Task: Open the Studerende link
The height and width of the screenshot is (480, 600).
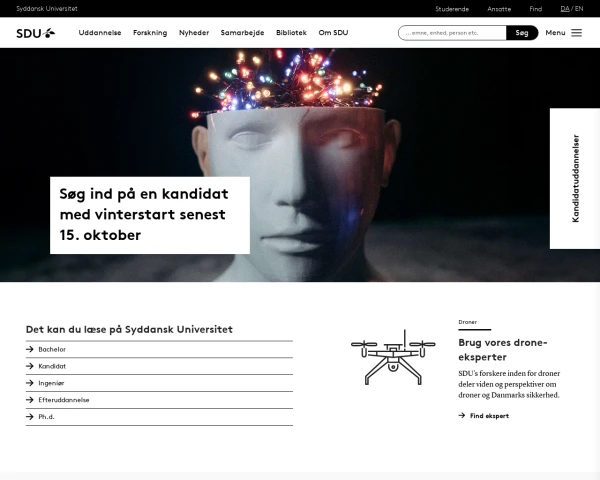Action: pos(452,9)
